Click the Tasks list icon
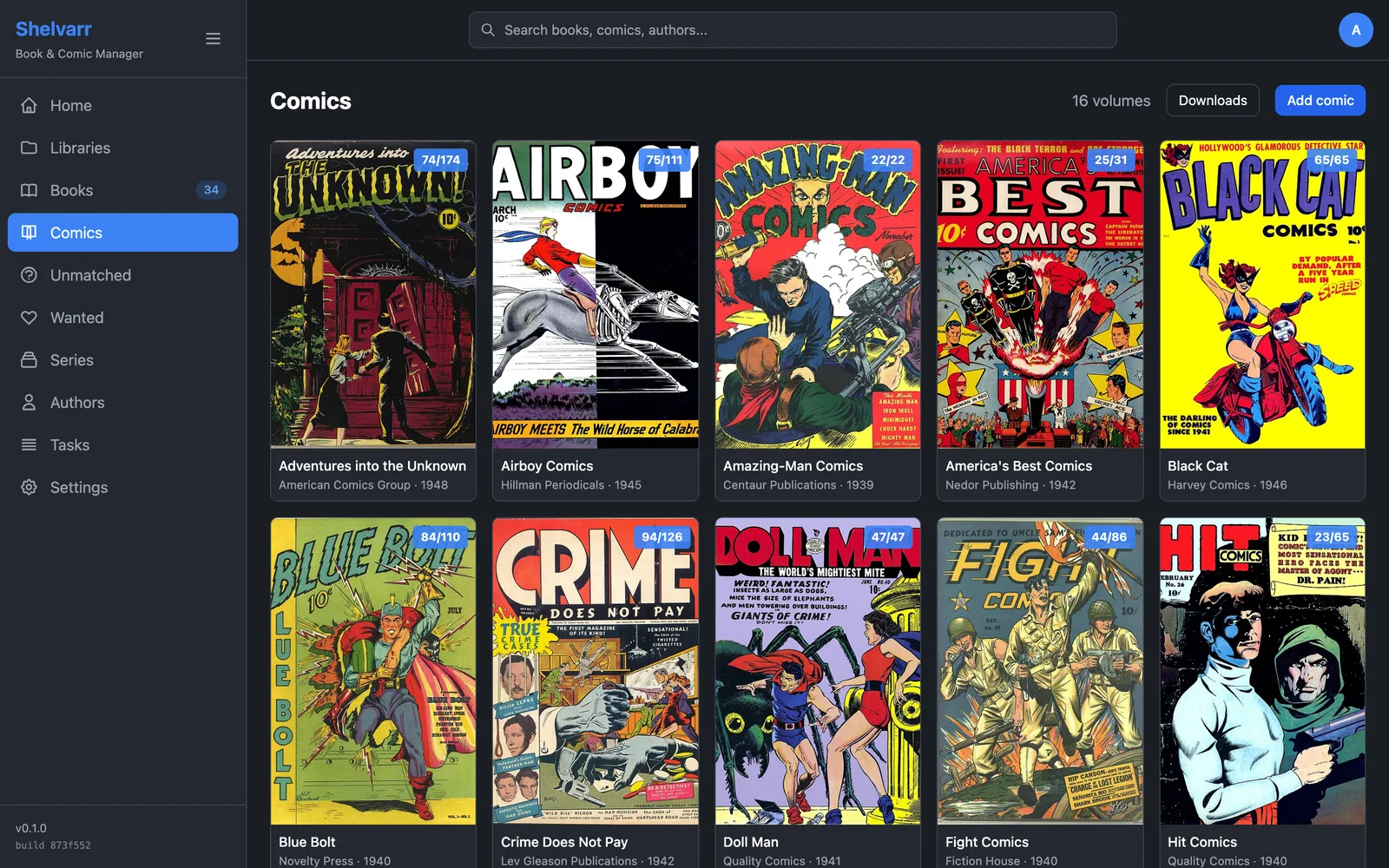 [29, 444]
